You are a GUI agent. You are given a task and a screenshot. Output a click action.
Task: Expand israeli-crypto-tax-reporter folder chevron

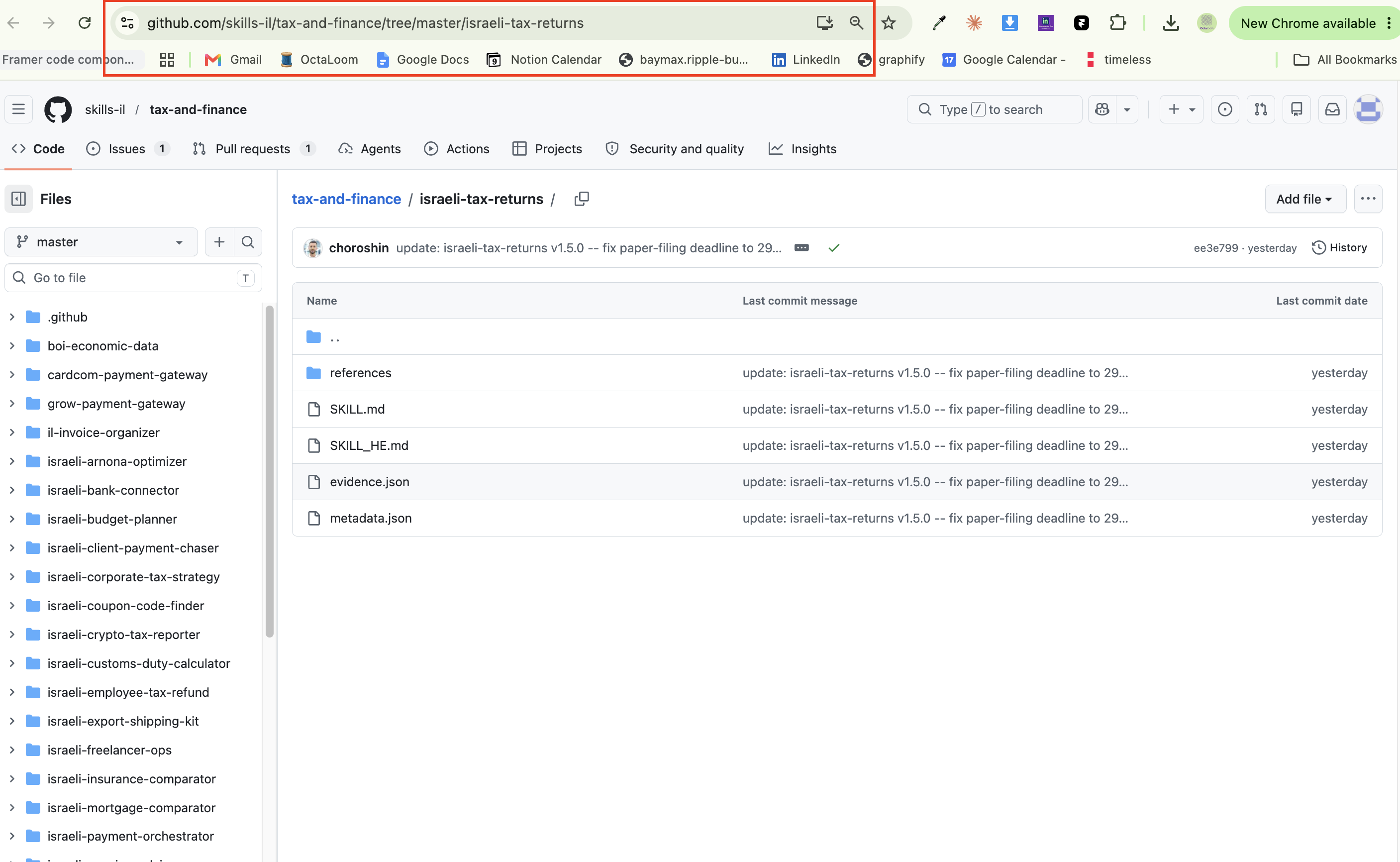pos(12,635)
